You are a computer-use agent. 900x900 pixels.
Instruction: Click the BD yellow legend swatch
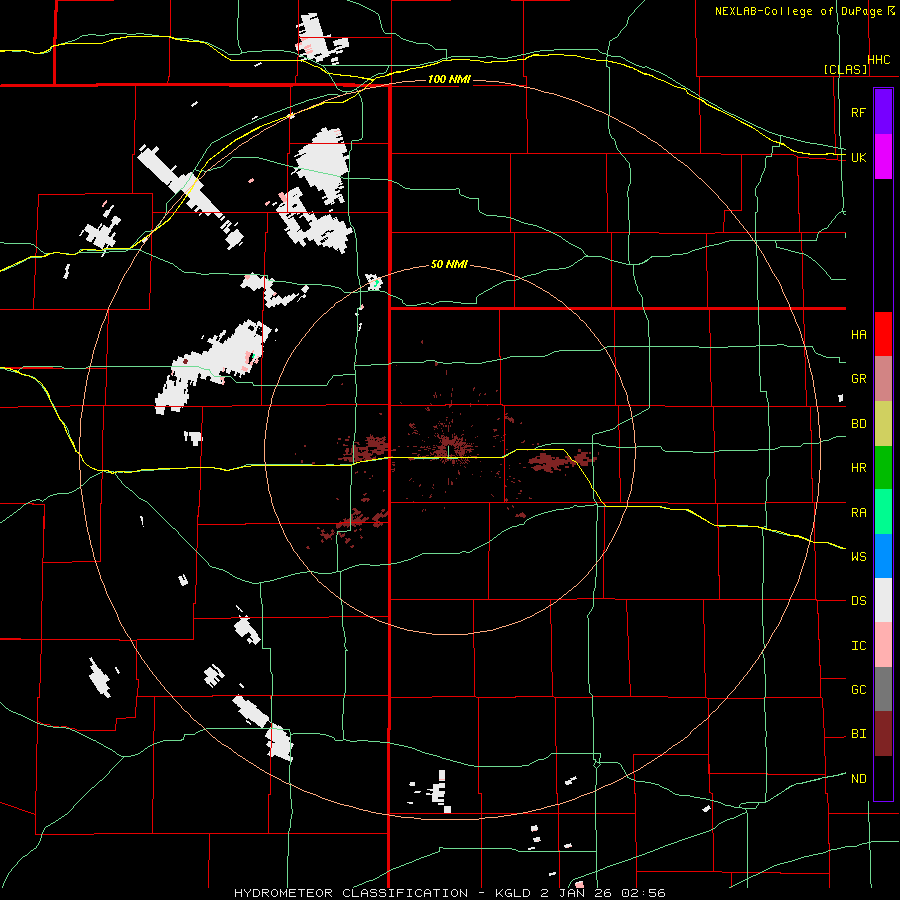tap(883, 424)
